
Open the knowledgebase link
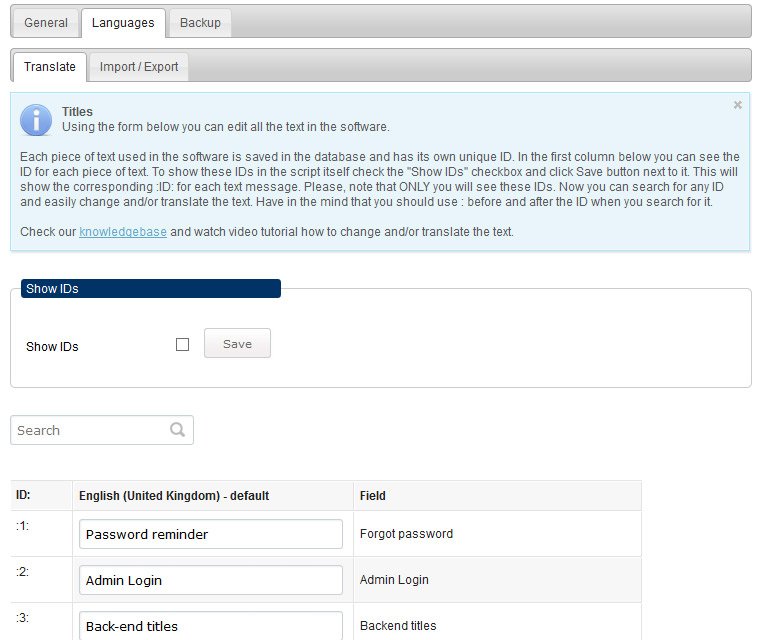pos(123,232)
